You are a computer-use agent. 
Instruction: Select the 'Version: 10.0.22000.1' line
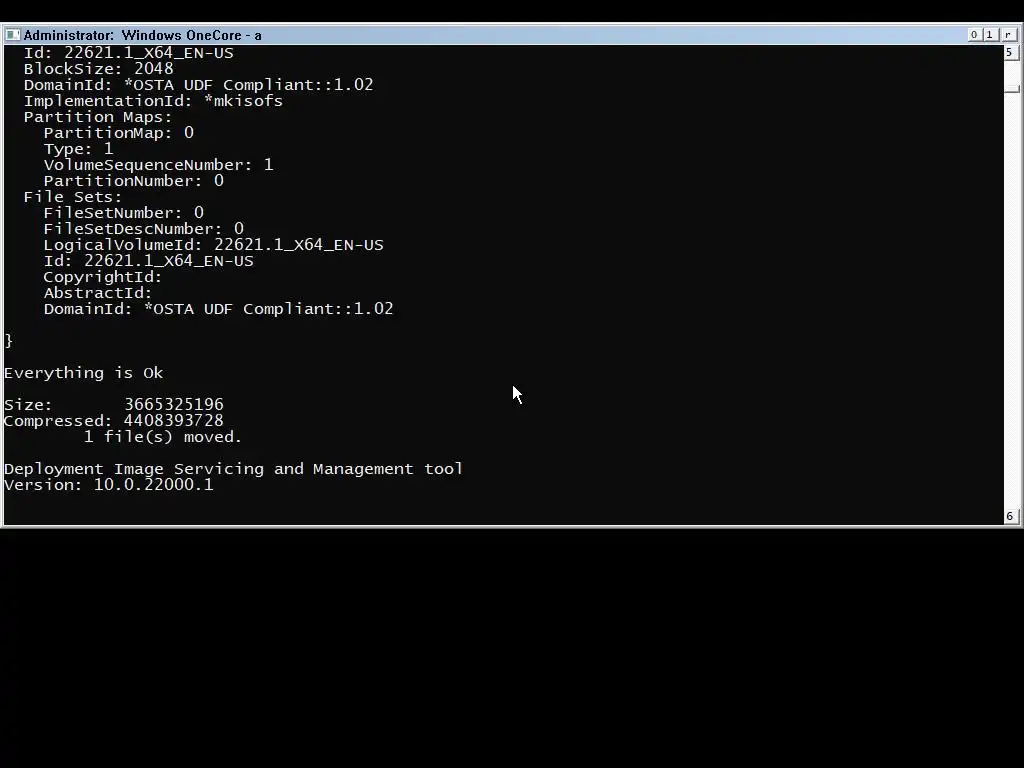tap(108, 485)
